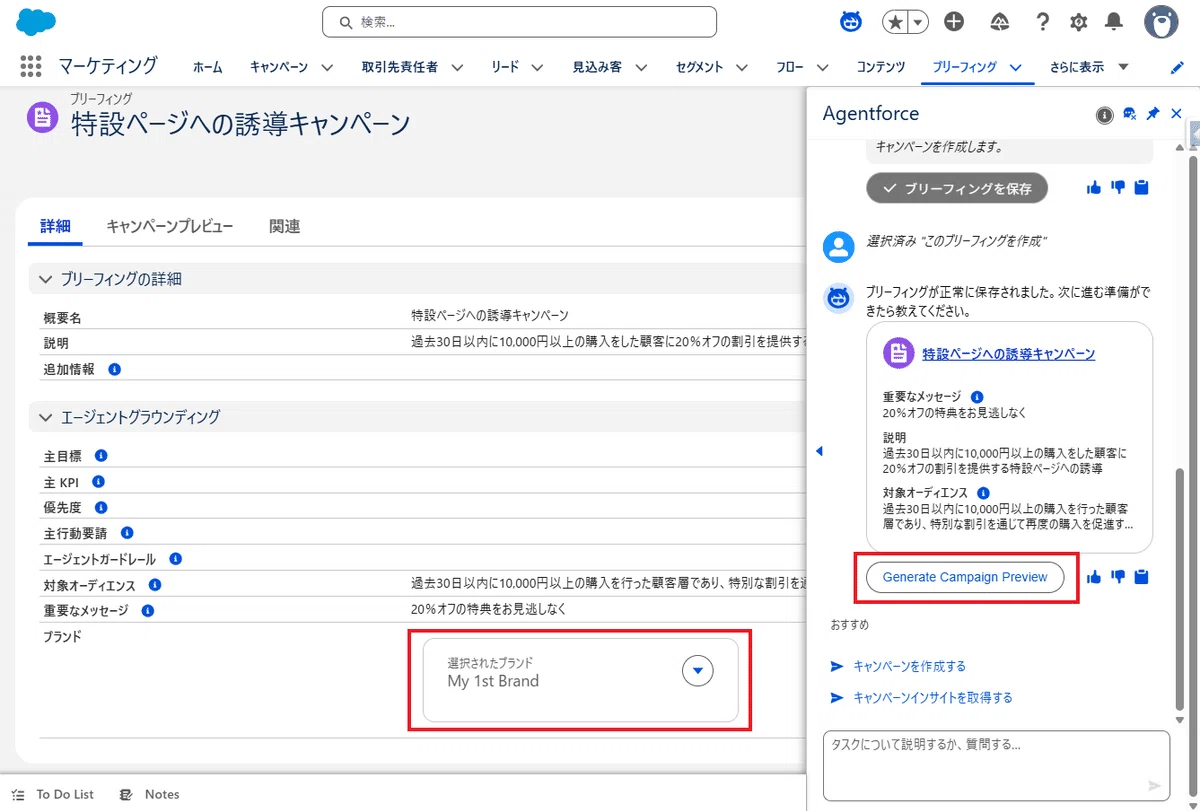Click the Salesforce cloud logo
This screenshot has height=811, width=1200.
(x=36, y=21)
